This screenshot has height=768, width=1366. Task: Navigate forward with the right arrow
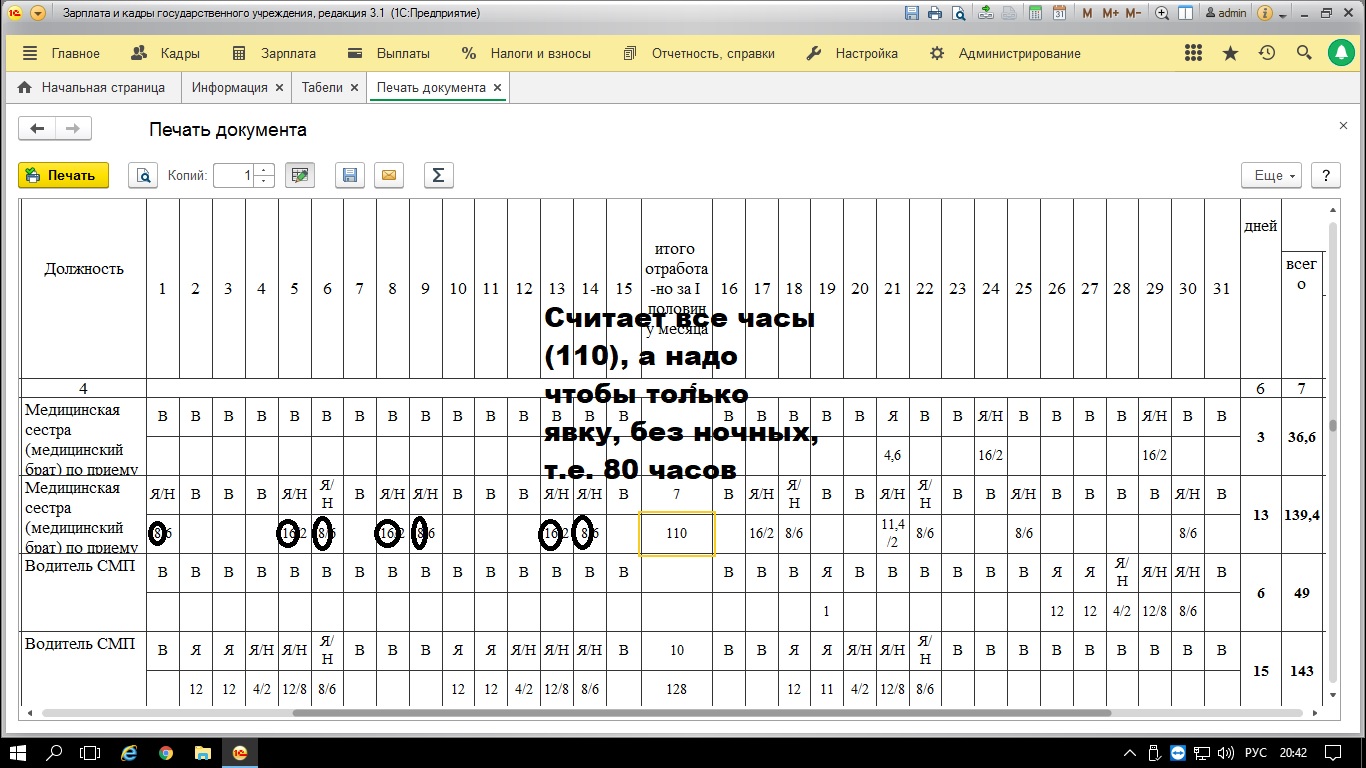tap(74, 128)
